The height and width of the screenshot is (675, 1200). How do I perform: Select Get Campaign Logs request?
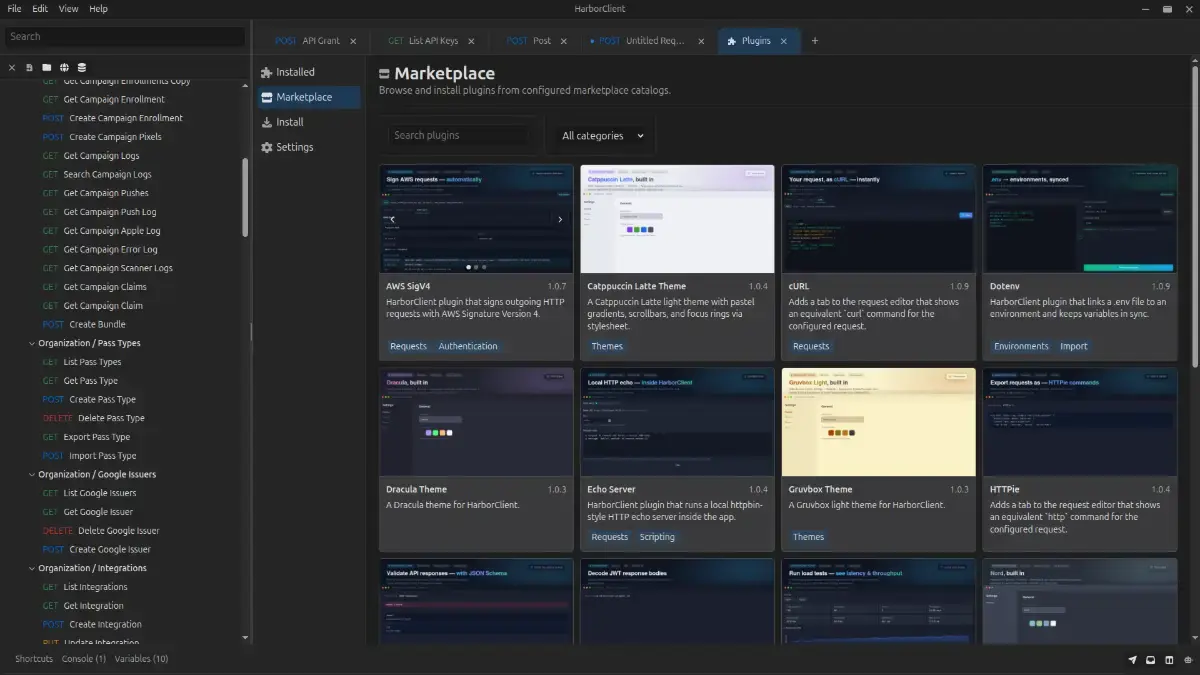101,156
